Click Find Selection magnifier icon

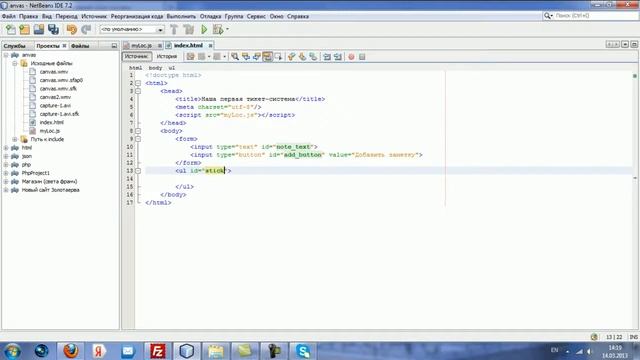235,57
